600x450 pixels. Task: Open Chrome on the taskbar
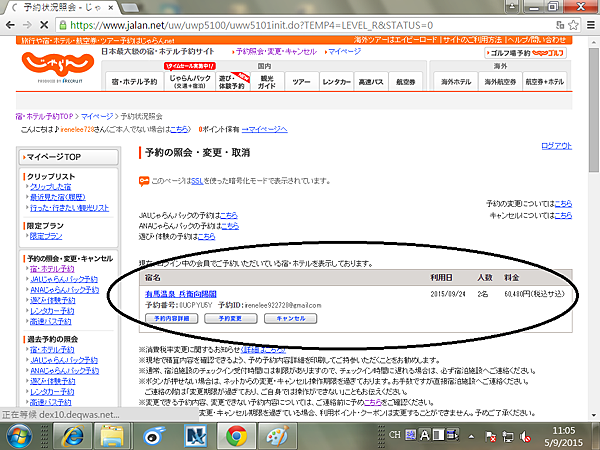click(236, 436)
